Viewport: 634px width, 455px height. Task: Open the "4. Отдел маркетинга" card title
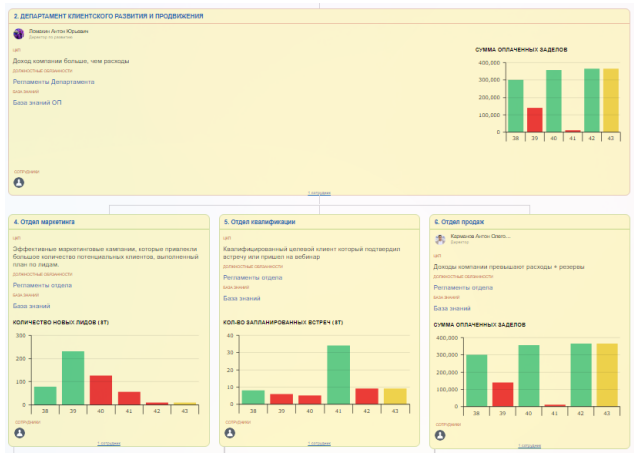tap(45, 221)
